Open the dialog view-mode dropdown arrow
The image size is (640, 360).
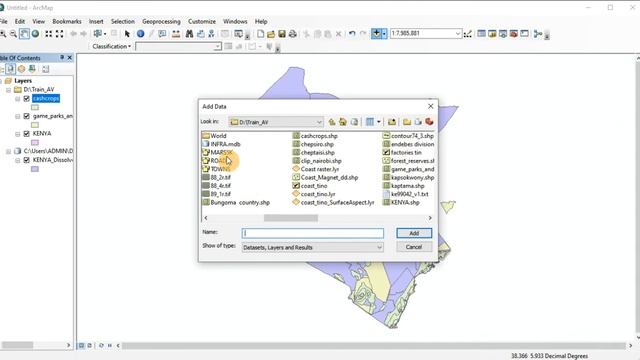tap(379, 122)
